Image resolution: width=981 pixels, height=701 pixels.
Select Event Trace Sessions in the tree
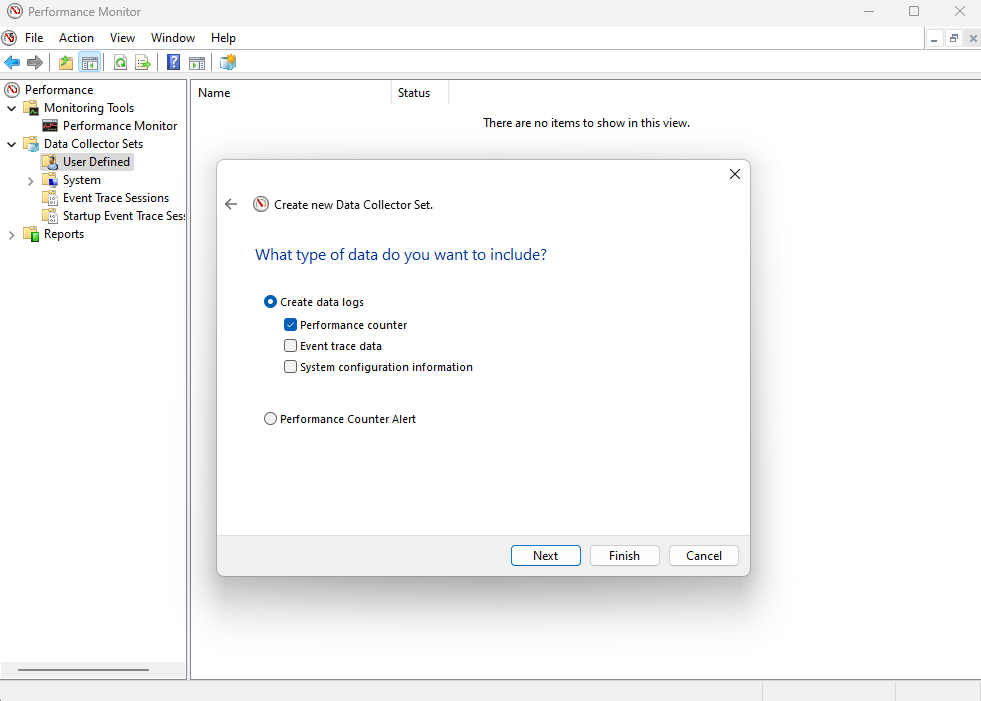pyautogui.click(x=115, y=198)
